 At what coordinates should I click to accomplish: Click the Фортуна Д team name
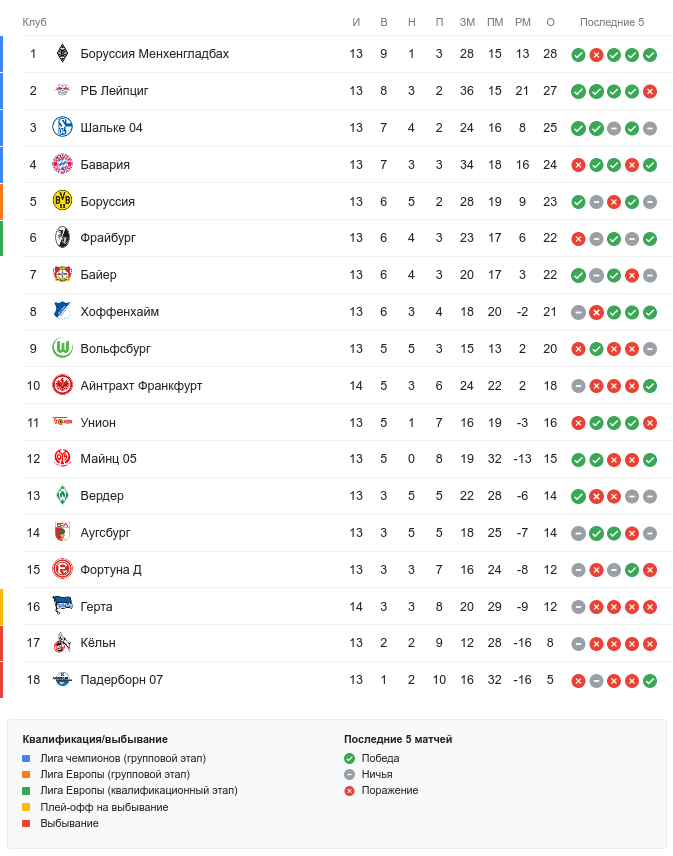click(111, 570)
